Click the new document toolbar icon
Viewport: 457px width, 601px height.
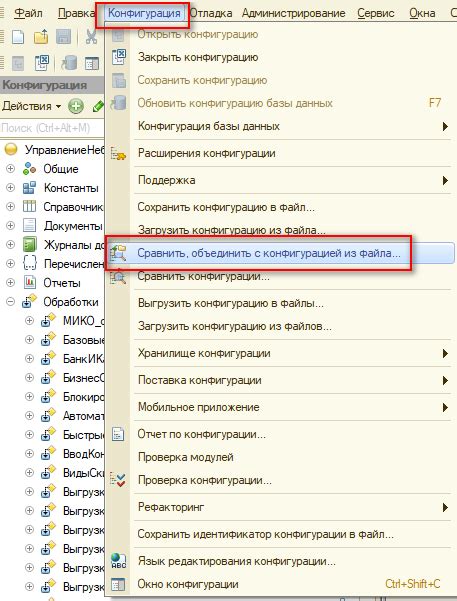18,37
